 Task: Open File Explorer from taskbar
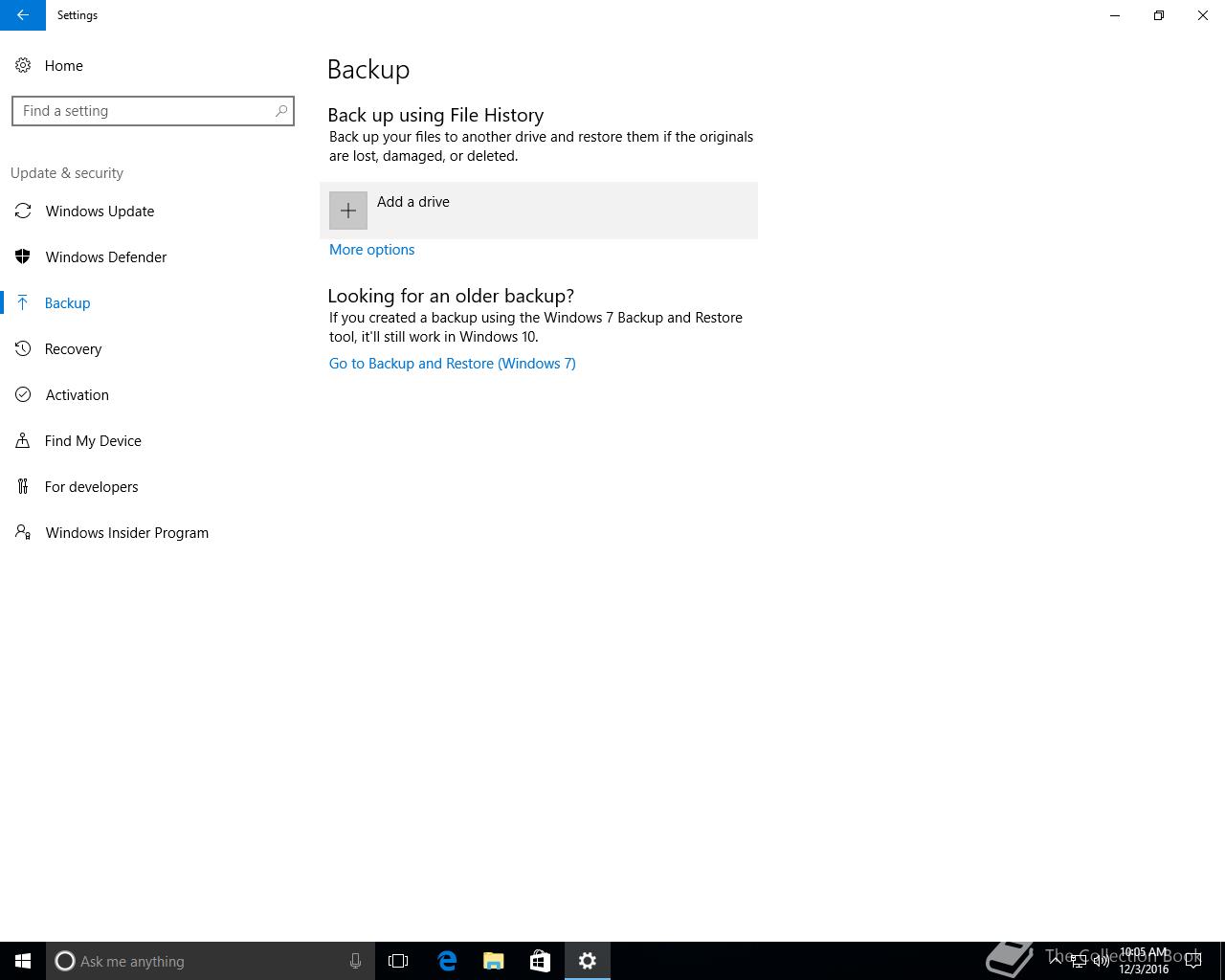click(x=494, y=961)
